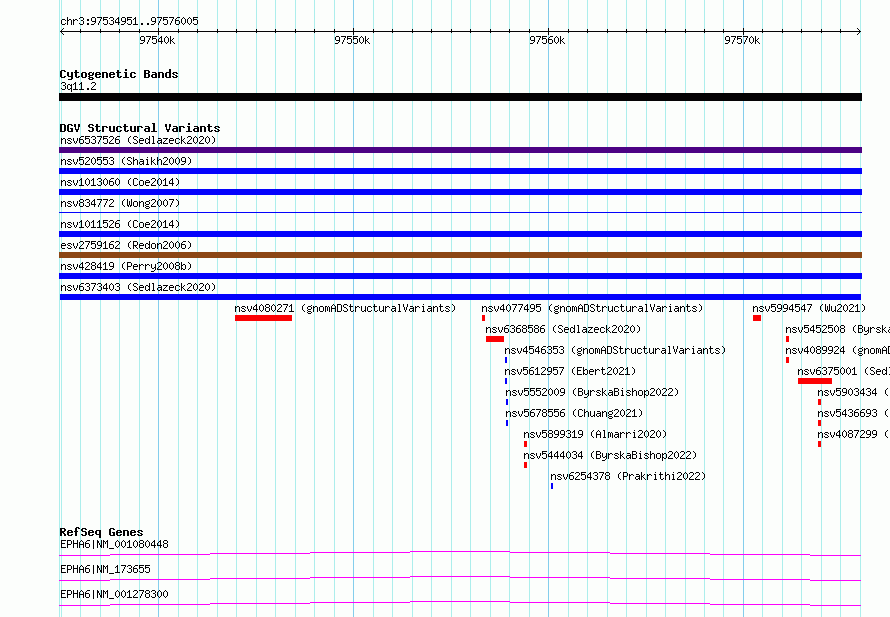Open the nsv5612957 (Ebert2021) label
The image size is (890, 617).
point(570,371)
